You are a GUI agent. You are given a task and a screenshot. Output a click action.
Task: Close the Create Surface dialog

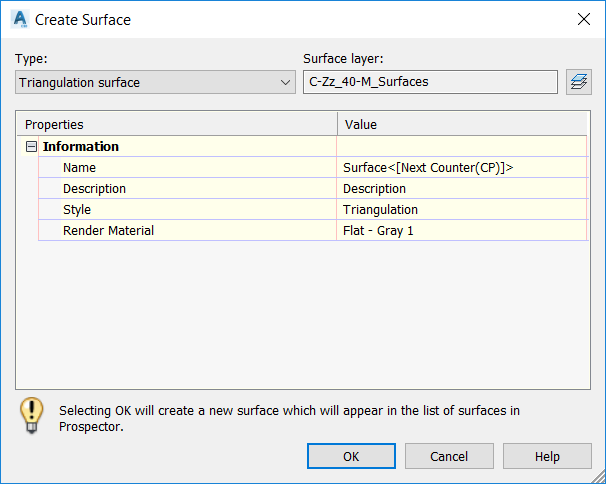pos(583,19)
